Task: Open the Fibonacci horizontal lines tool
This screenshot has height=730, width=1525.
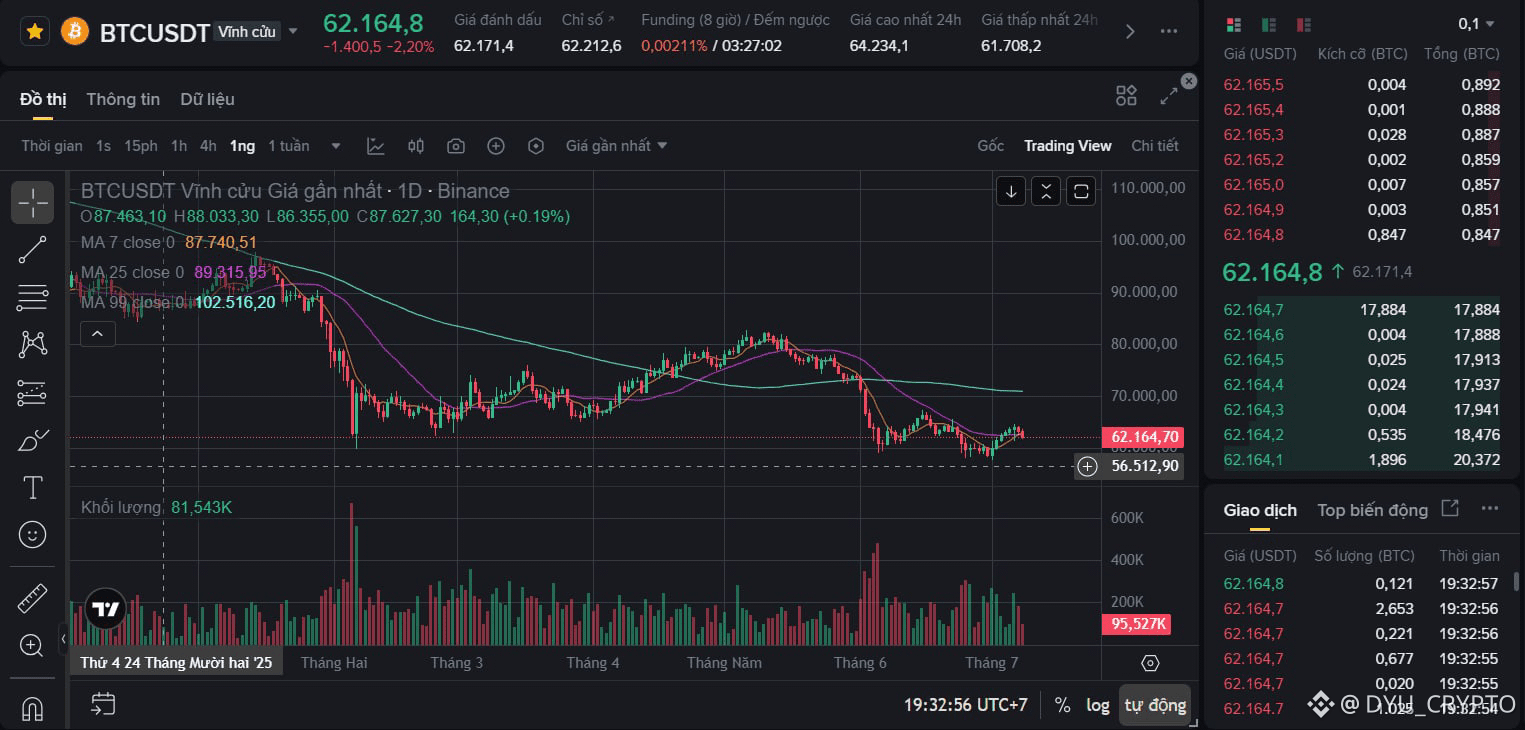Action: [33, 297]
